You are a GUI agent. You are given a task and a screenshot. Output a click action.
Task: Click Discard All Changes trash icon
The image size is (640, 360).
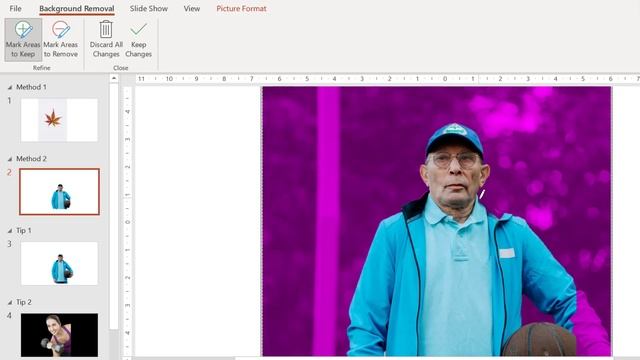[106, 29]
